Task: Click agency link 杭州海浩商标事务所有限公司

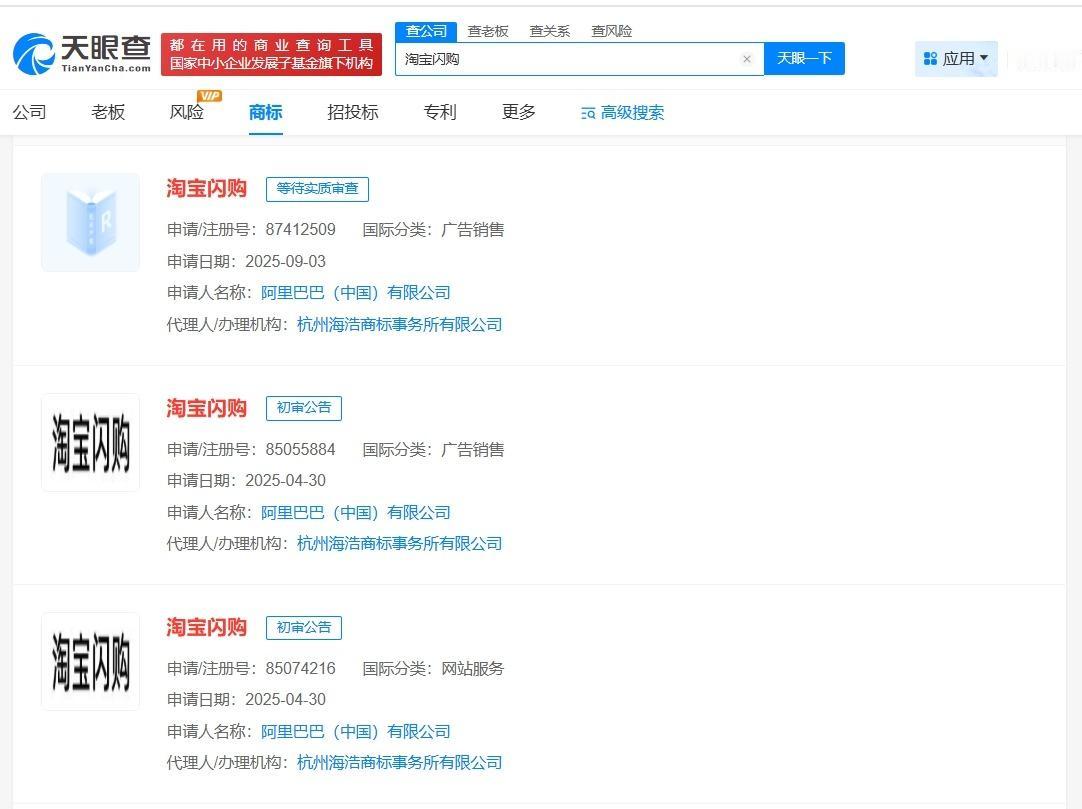Action: tap(399, 324)
